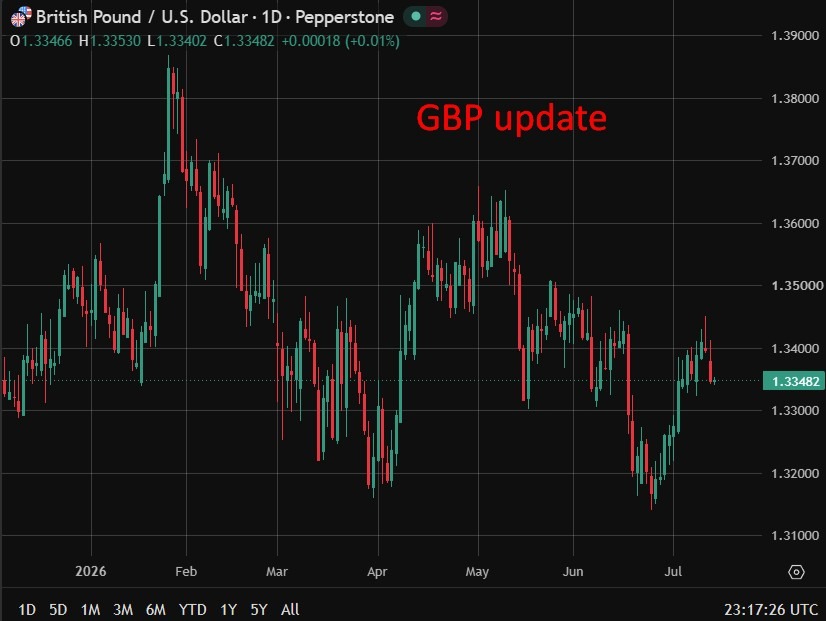This screenshot has width=826, height=621.
Task: Select the 1Y time range
Action: [228, 609]
